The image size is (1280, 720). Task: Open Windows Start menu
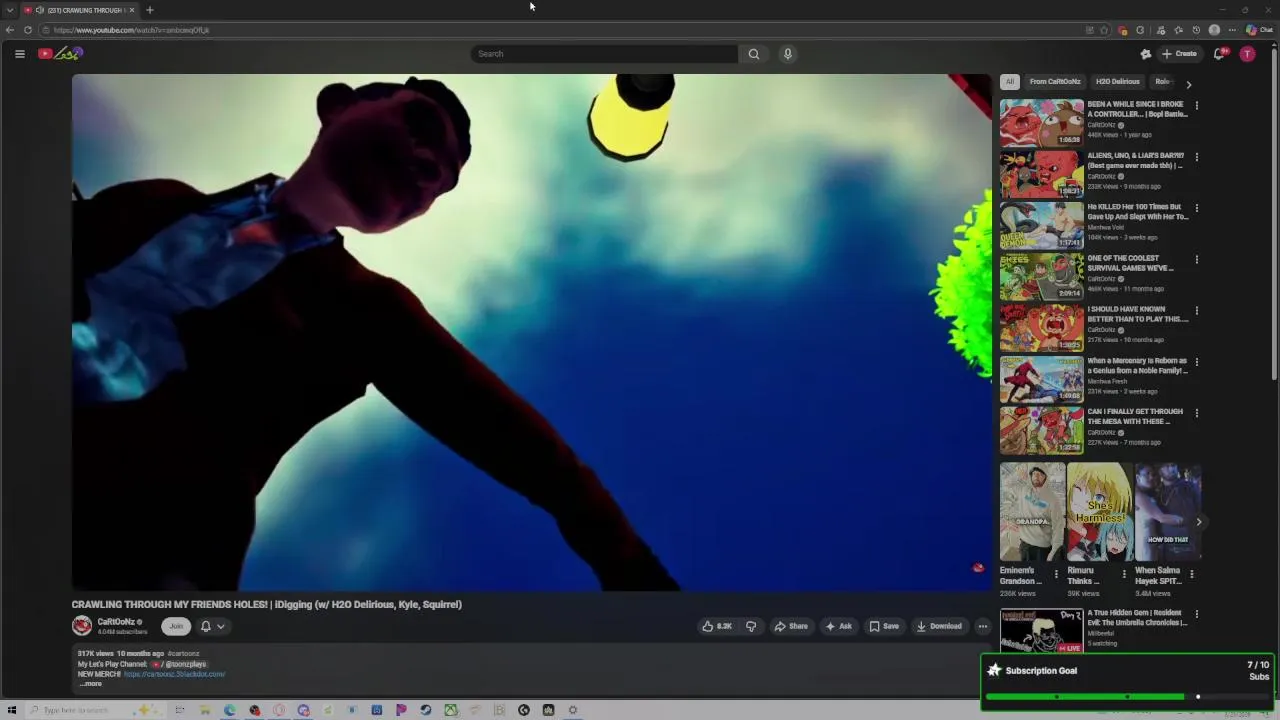coord(12,710)
